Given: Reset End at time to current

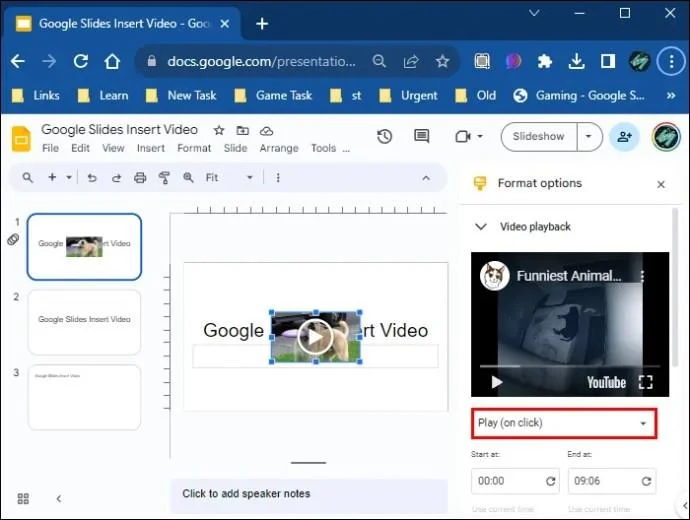Looking at the screenshot, I should [x=646, y=481].
